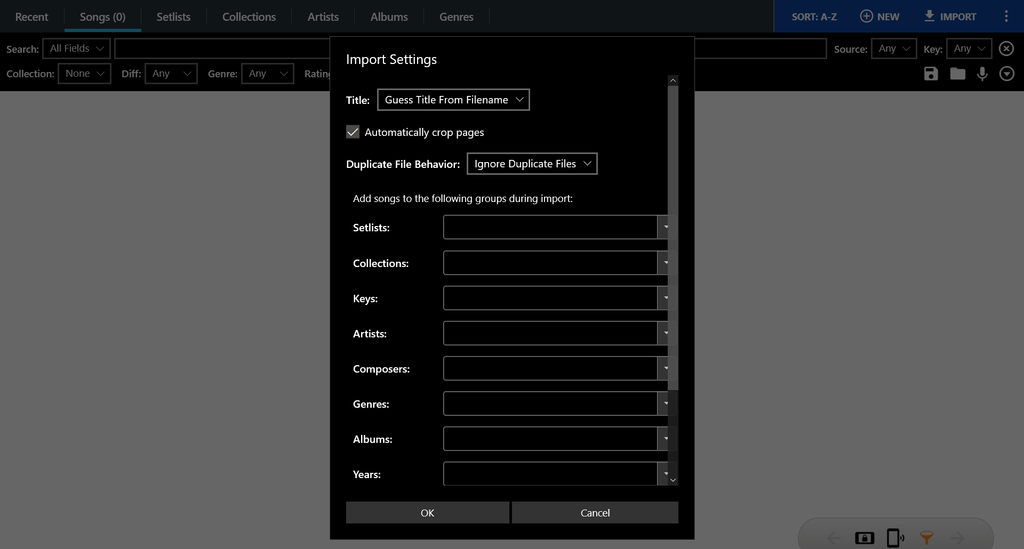Expand the Years dropdown arrow
The height and width of the screenshot is (549, 1024).
(665, 474)
